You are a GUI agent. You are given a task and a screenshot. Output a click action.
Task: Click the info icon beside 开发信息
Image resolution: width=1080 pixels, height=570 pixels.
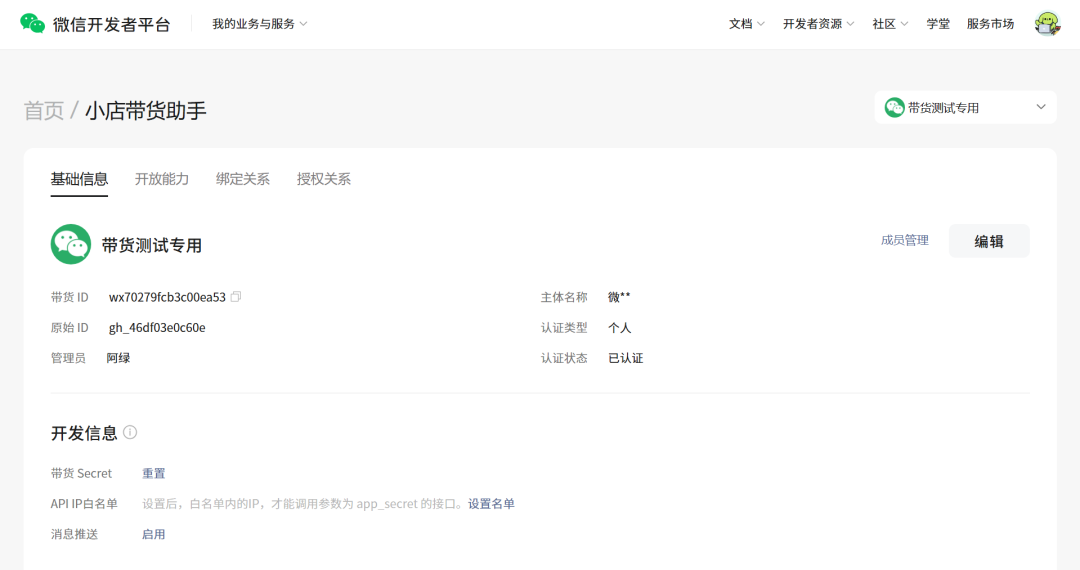tap(130, 432)
